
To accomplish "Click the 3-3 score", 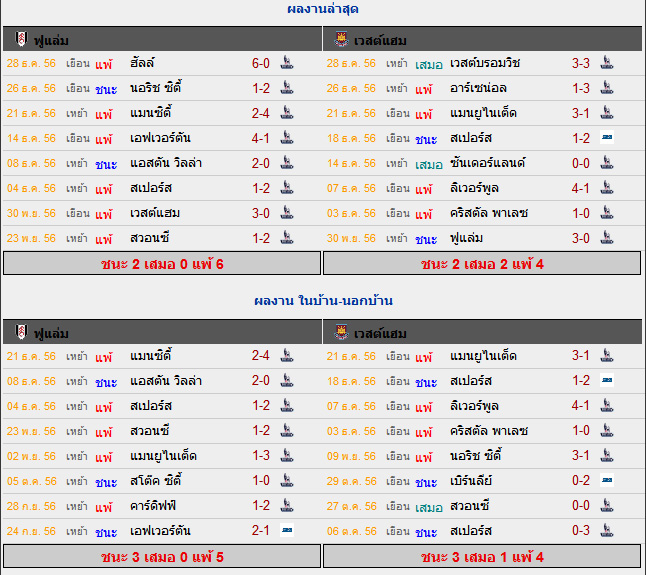I will (x=580, y=63).
